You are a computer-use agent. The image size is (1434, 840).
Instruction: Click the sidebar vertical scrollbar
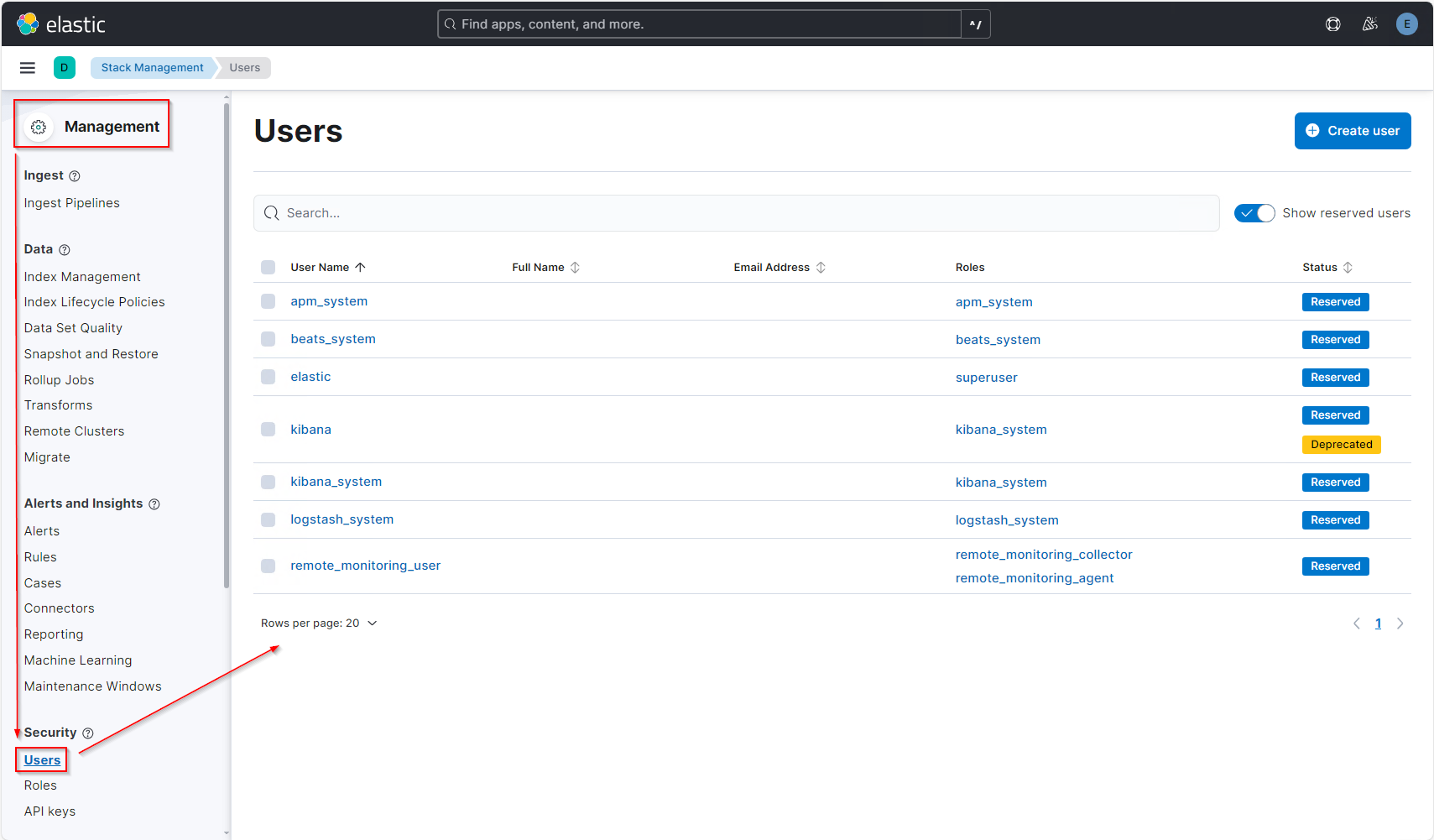(227, 345)
